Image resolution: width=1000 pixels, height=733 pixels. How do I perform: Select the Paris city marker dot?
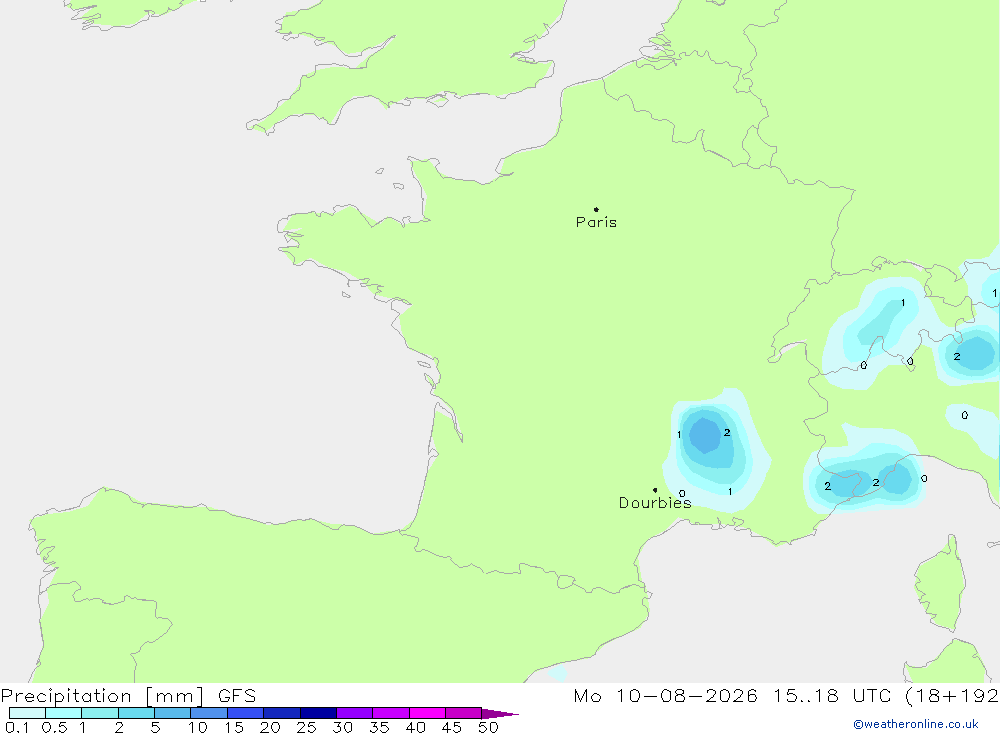click(x=596, y=209)
